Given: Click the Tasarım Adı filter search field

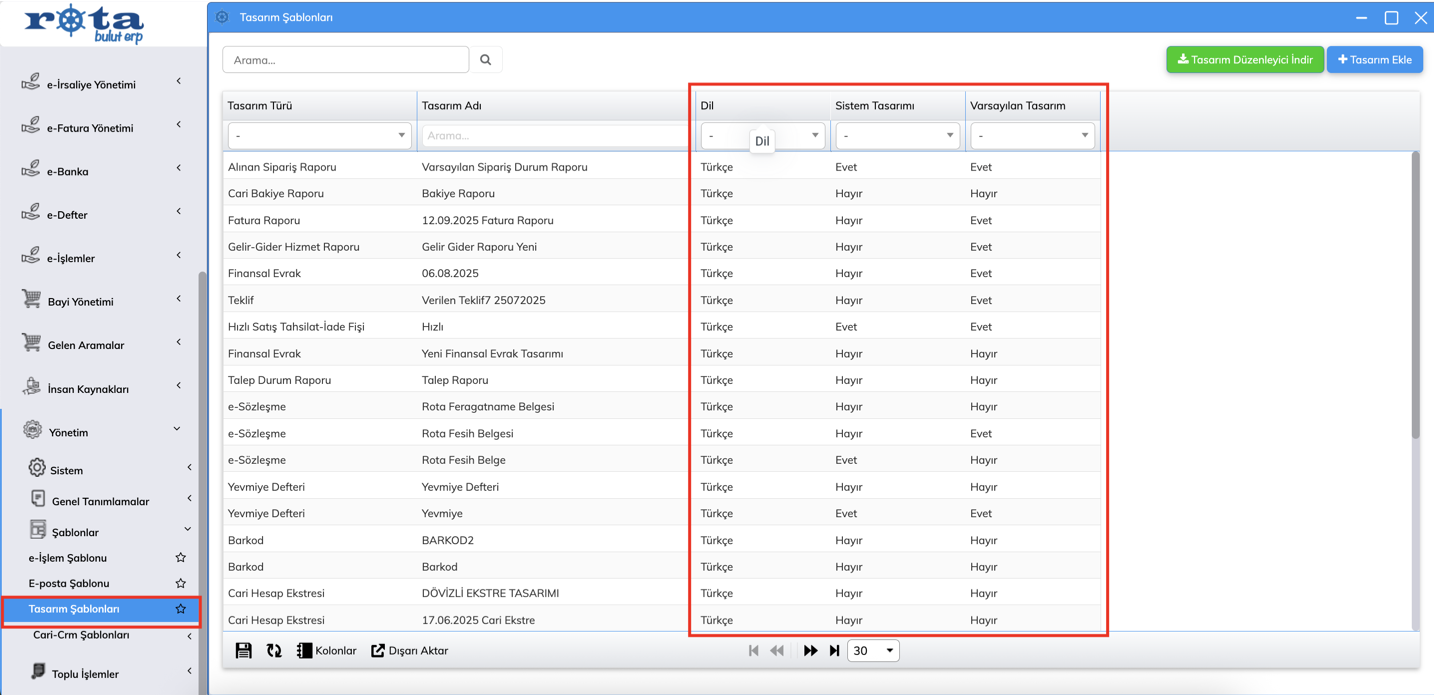Looking at the screenshot, I should [x=555, y=136].
